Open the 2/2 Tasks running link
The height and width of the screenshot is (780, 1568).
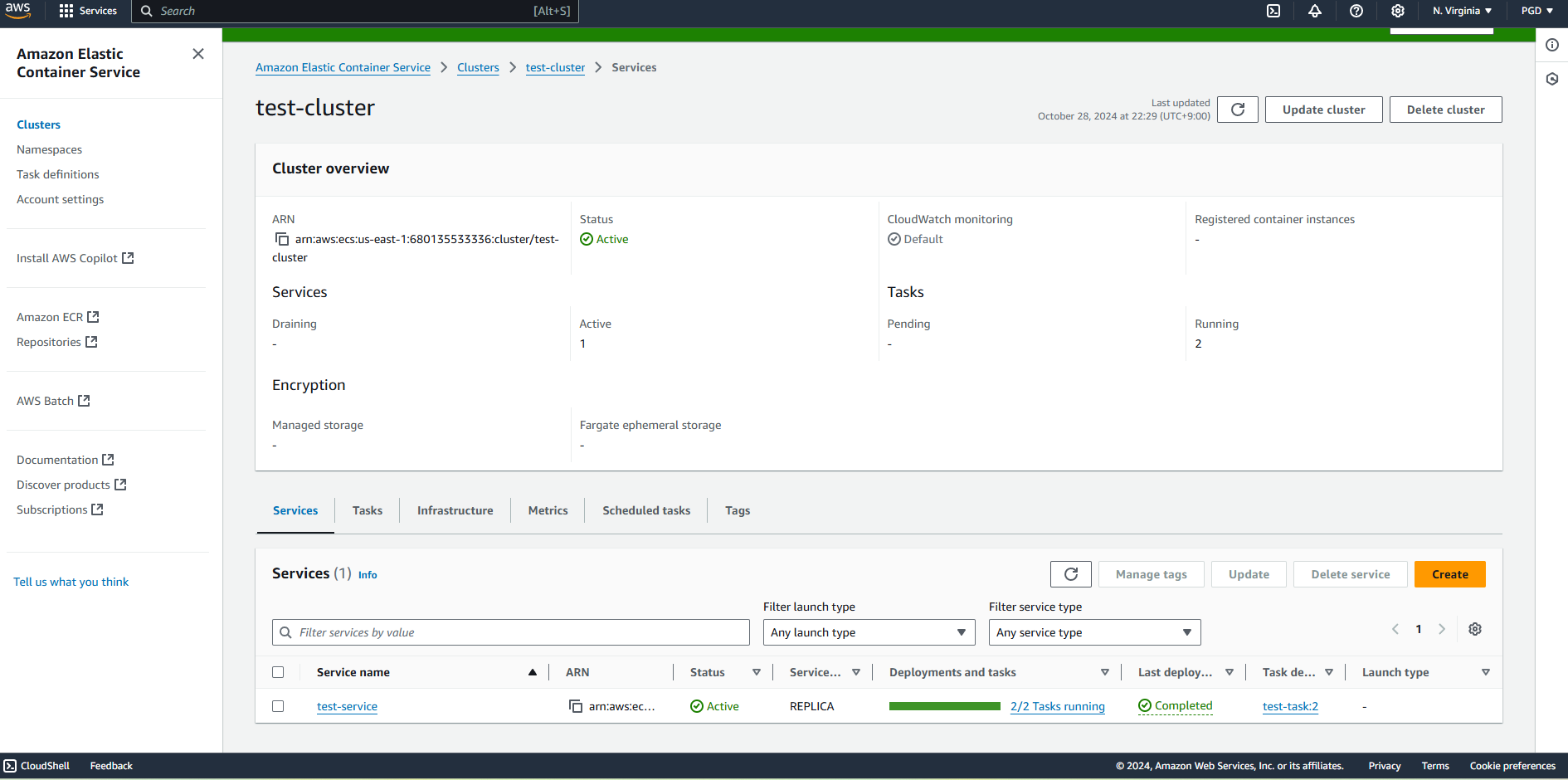click(1058, 706)
